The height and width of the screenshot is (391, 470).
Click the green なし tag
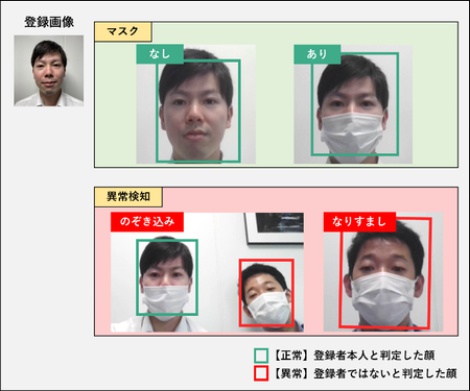pyautogui.click(x=160, y=54)
